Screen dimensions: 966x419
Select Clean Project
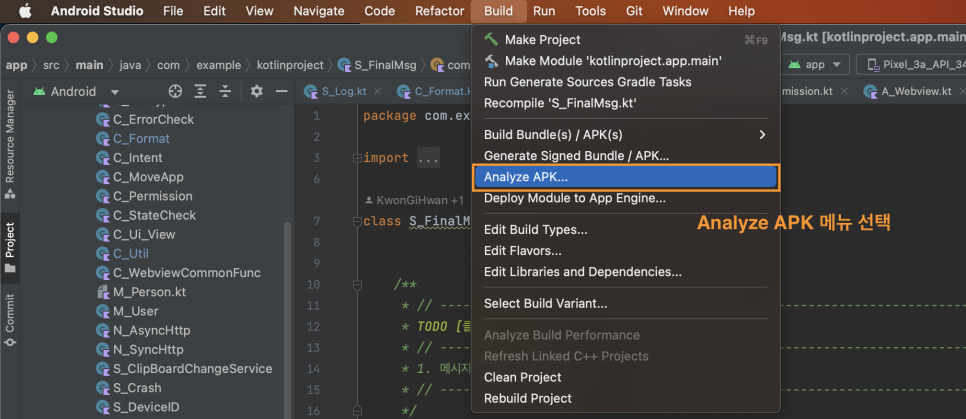pos(626,377)
